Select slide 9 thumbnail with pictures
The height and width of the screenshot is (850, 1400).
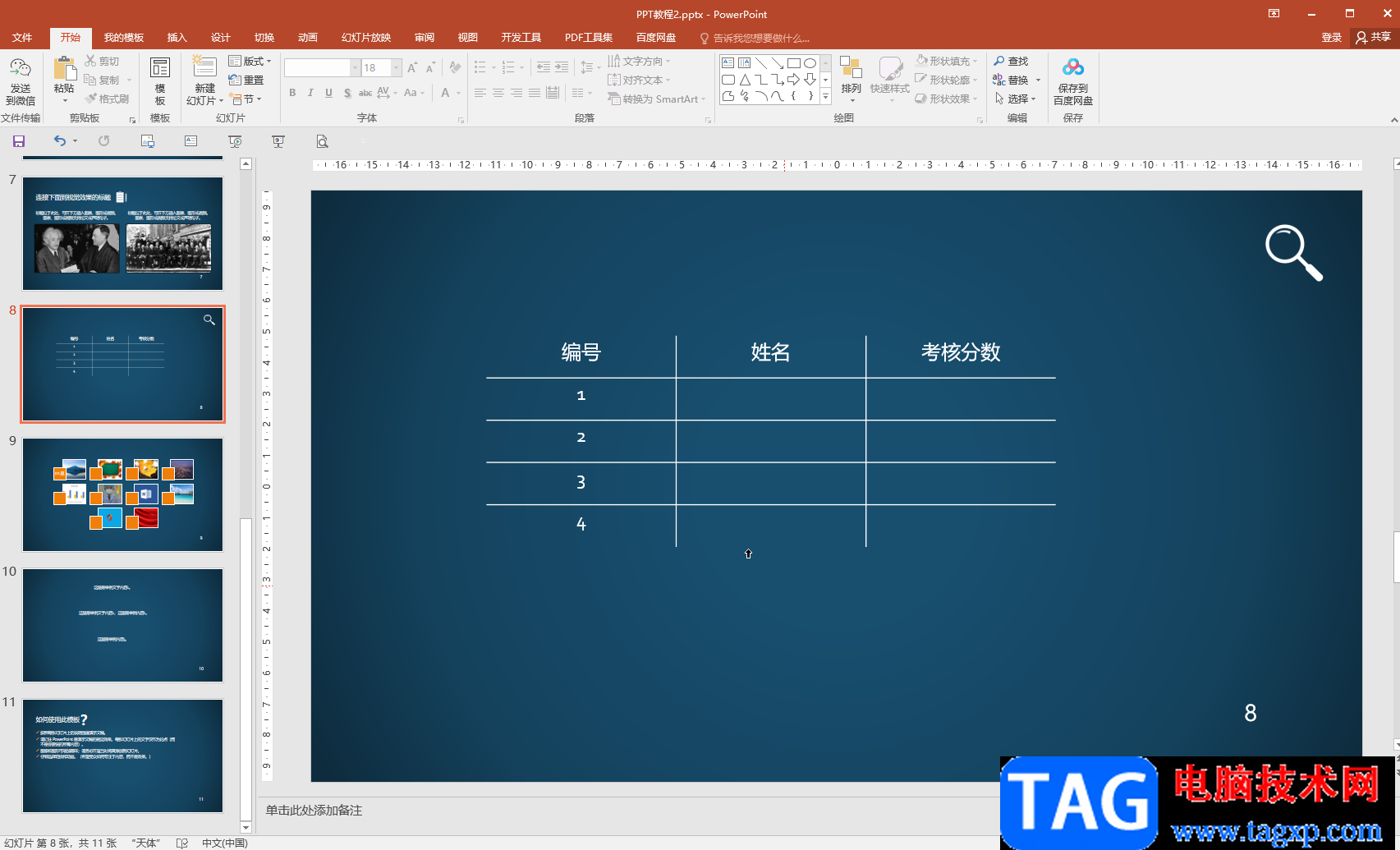[122, 494]
